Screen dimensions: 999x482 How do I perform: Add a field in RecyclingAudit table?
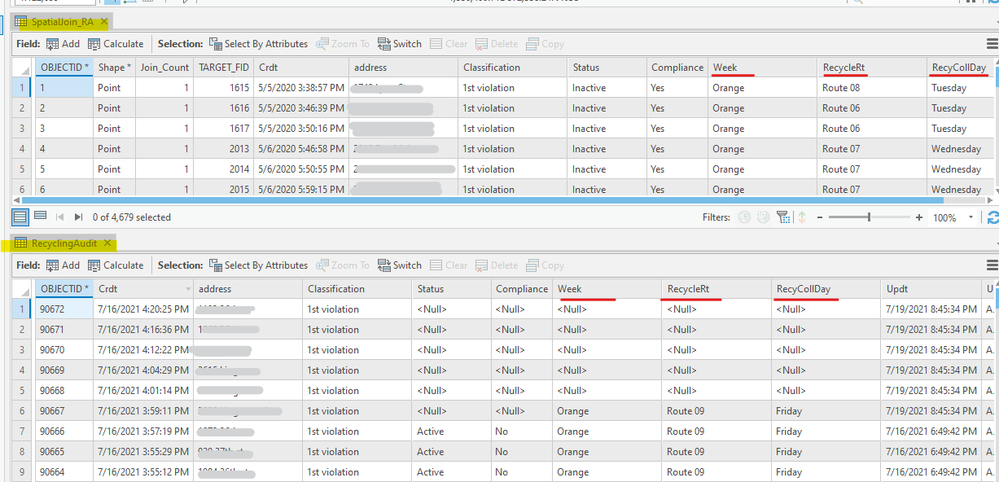pyautogui.click(x=63, y=266)
